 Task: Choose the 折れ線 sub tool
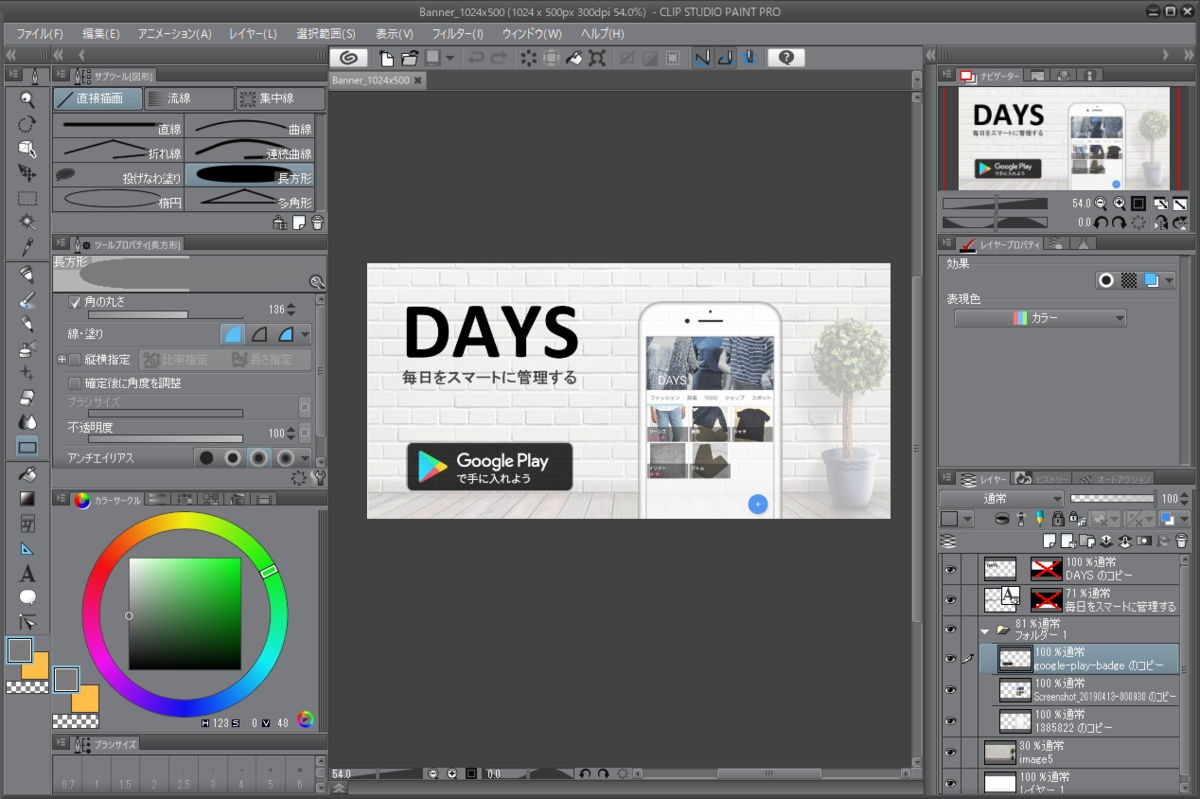[119, 151]
